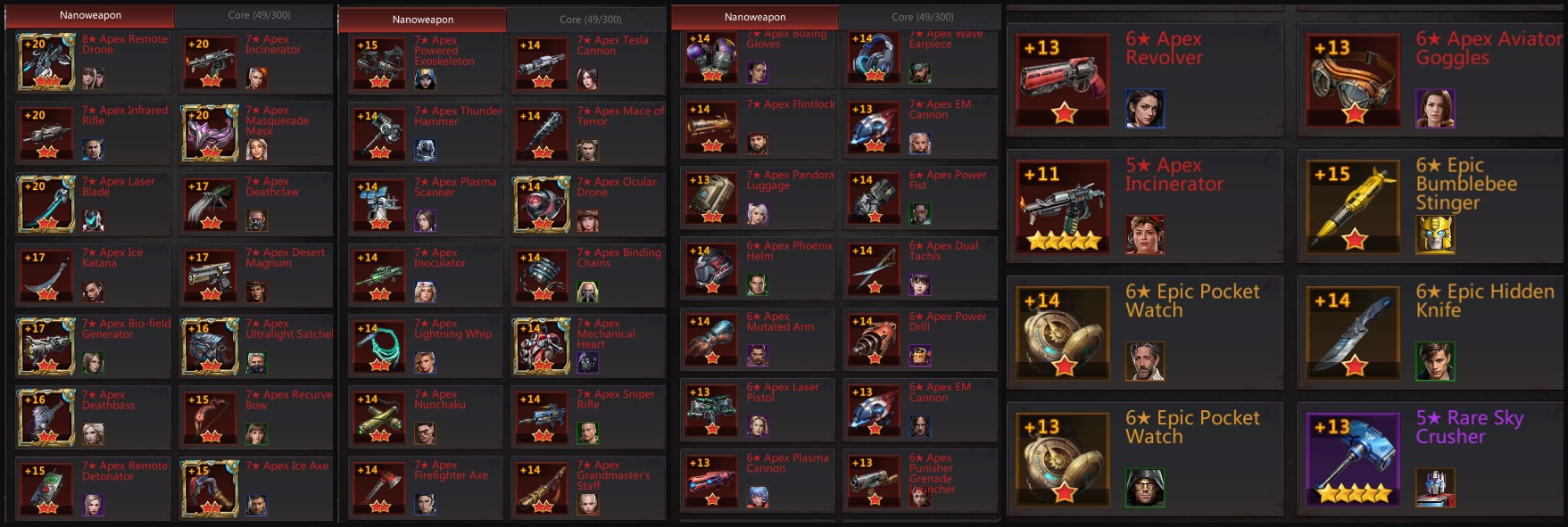The width and height of the screenshot is (1568, 527).
Task: Choose the Apex Lightning Whip icon
Action: (x=379, y=346)
